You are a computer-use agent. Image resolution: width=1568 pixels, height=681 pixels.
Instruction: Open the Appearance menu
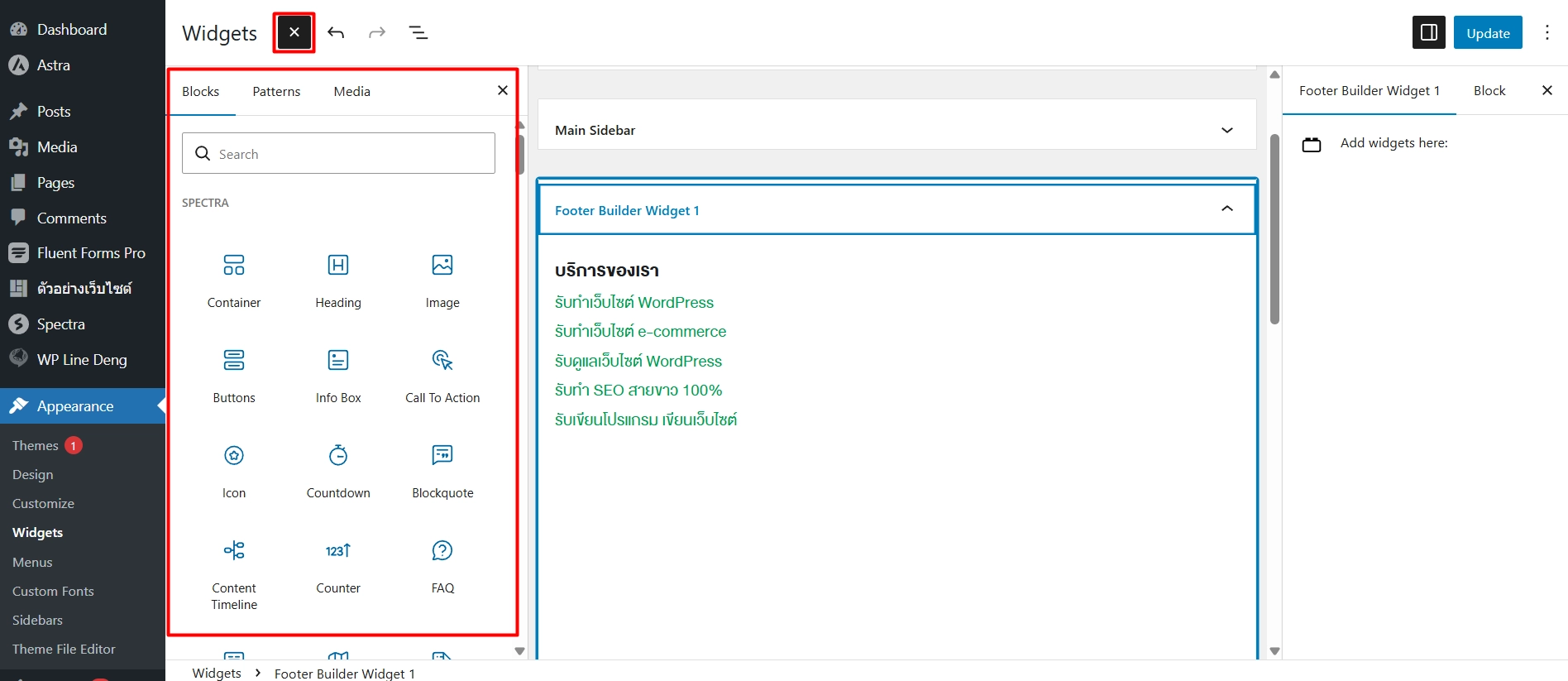click(x=83, y=406)
